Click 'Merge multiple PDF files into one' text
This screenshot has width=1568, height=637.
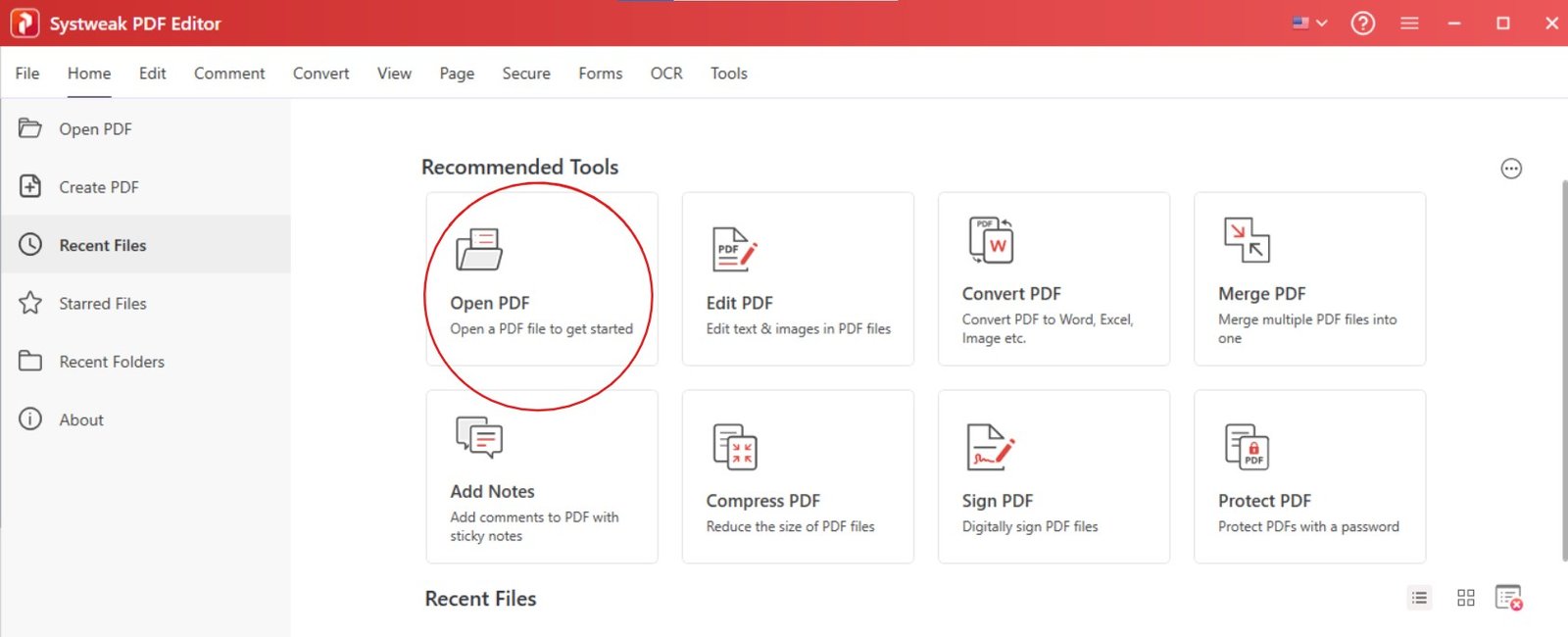click(x=1307, y=328)
